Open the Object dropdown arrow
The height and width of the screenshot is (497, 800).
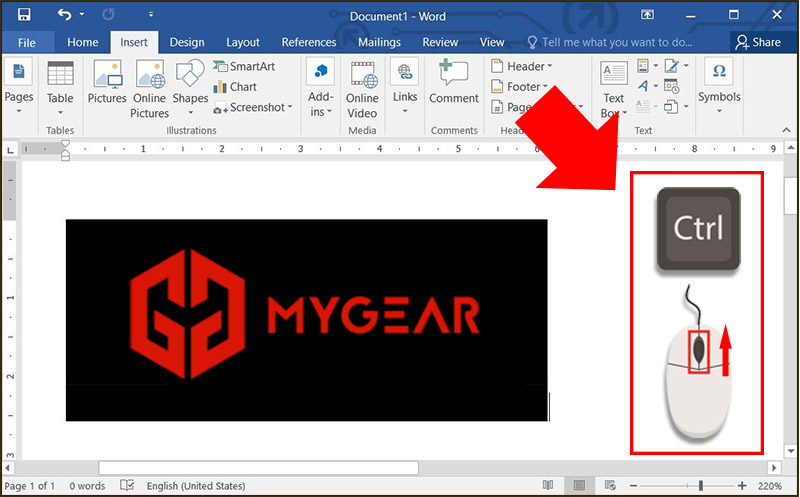pyautogui.click(x=686, y=107)
